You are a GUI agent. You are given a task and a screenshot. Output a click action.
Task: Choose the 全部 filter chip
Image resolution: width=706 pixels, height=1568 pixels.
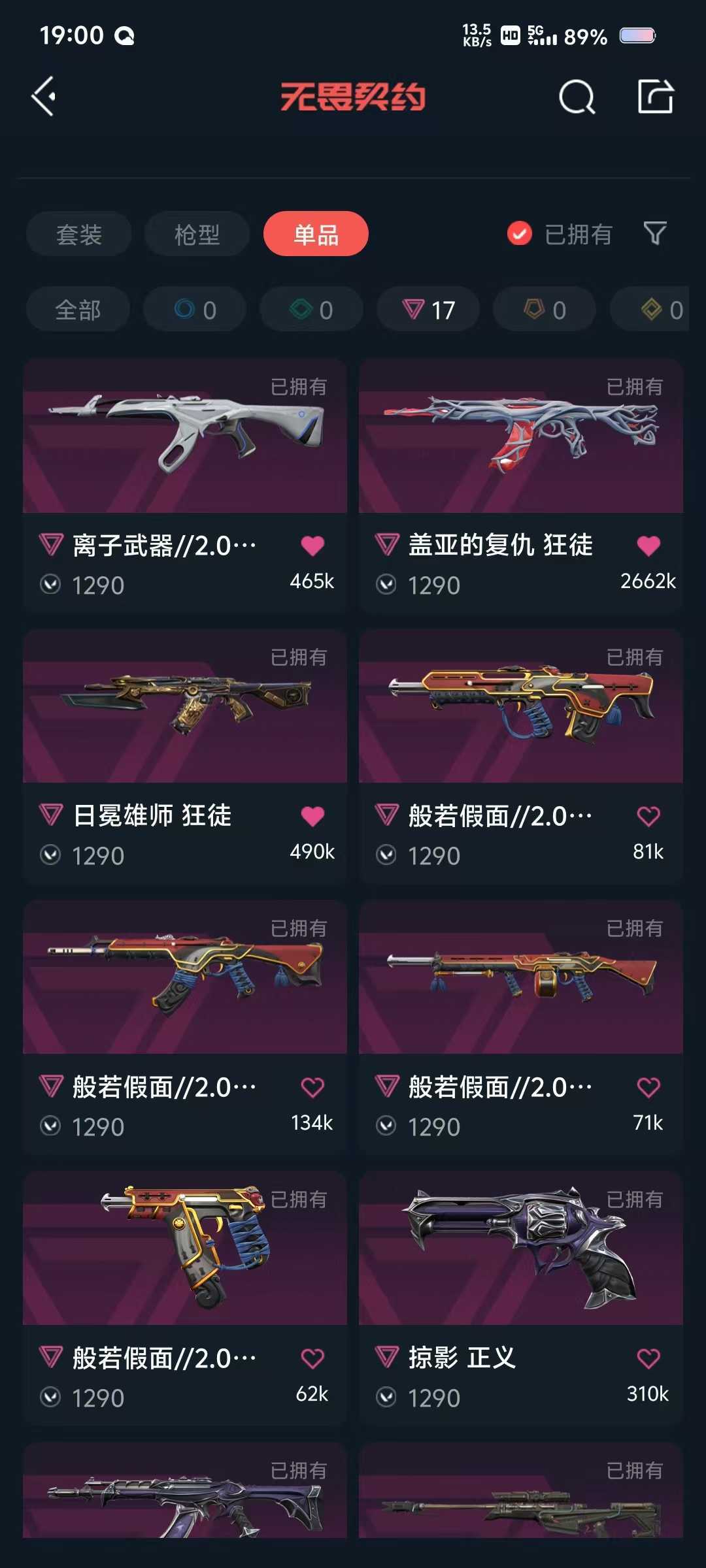click(x=78, y=309)
